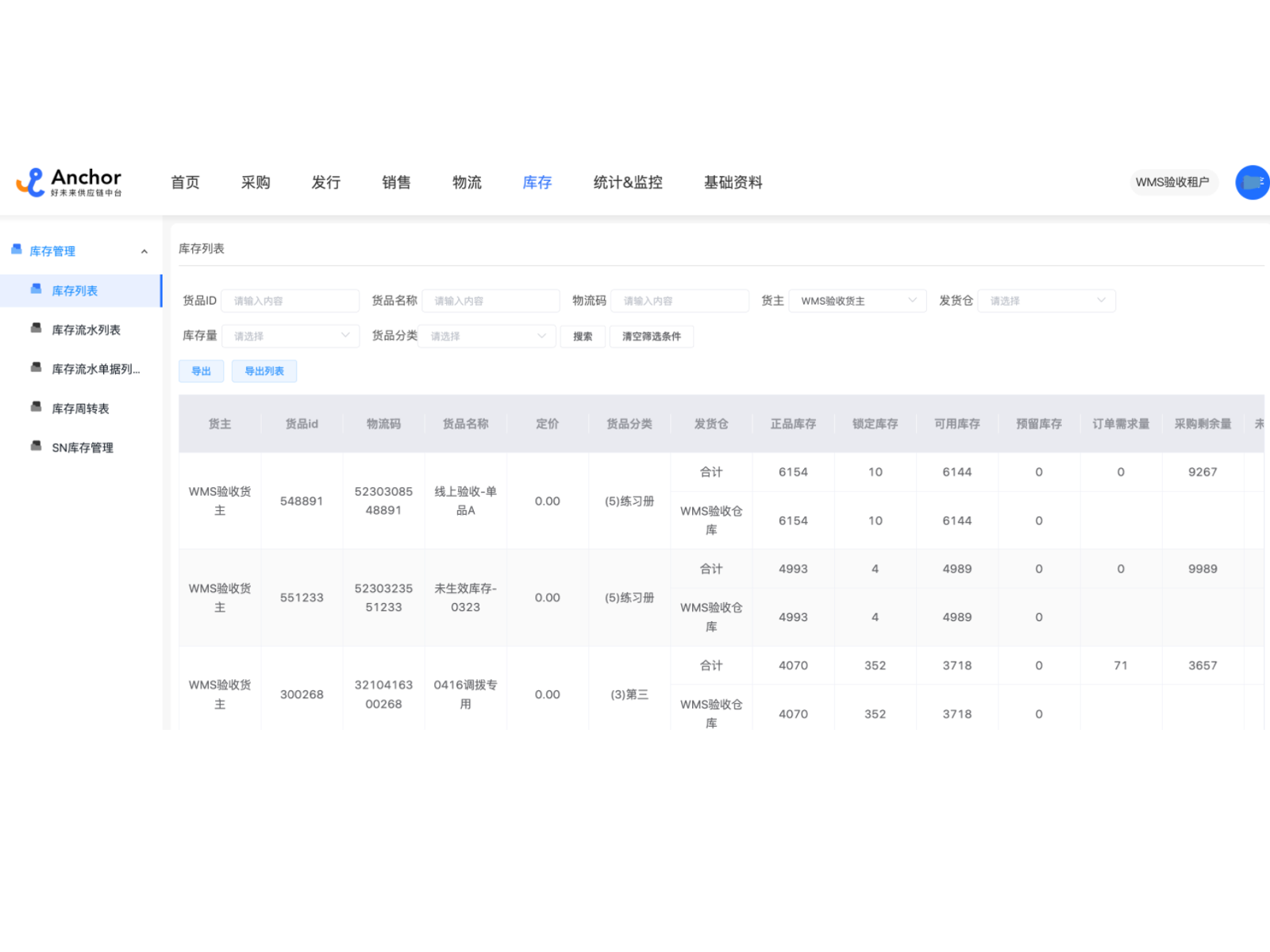The image size is (1270, 952).
Task: Click the 清空筛选条件 button
Action: click(652, 336)
